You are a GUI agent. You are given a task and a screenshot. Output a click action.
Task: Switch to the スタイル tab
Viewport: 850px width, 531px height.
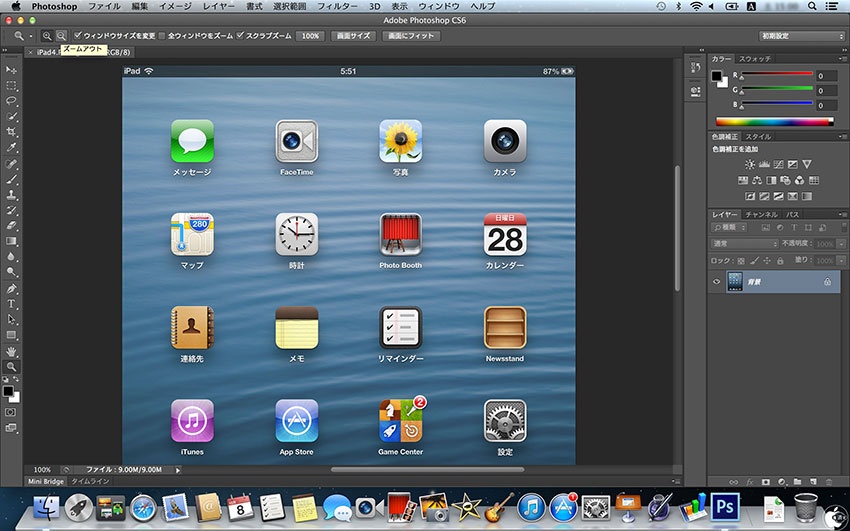pos(758,137)
